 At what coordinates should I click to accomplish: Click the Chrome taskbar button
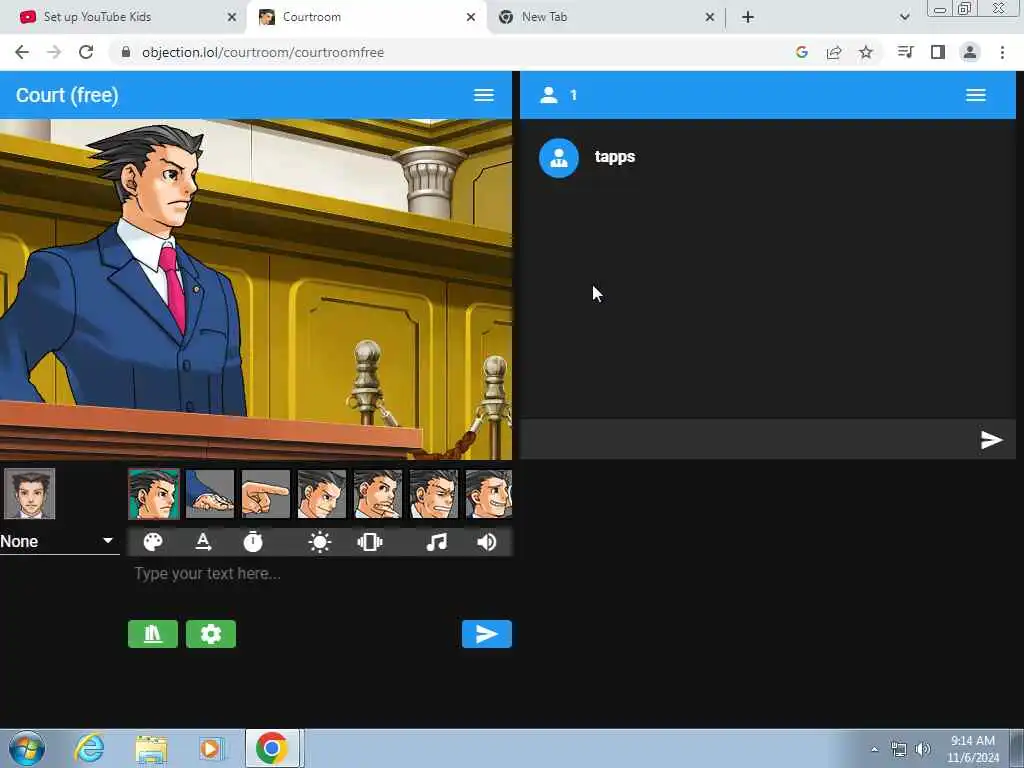(x=272, y=748)
